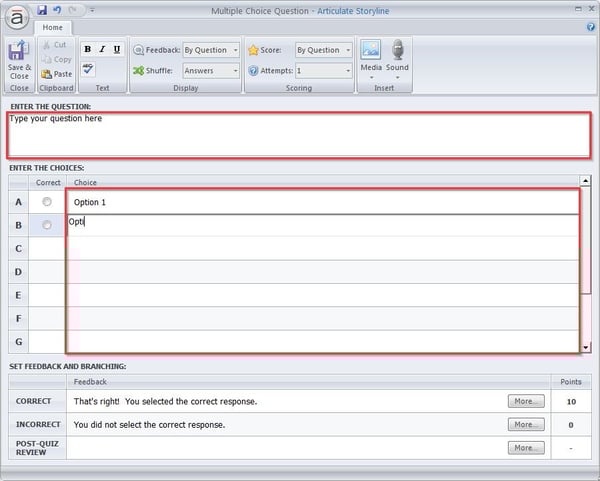Toggle Bold formatting

pyautogui.click(x=88, y=49)
